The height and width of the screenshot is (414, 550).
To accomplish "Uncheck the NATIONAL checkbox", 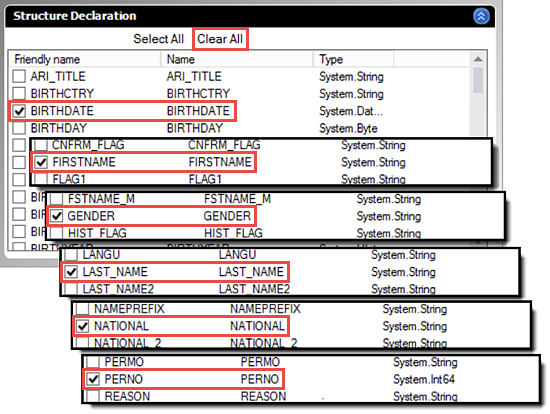I will click(x=83, y=326).
